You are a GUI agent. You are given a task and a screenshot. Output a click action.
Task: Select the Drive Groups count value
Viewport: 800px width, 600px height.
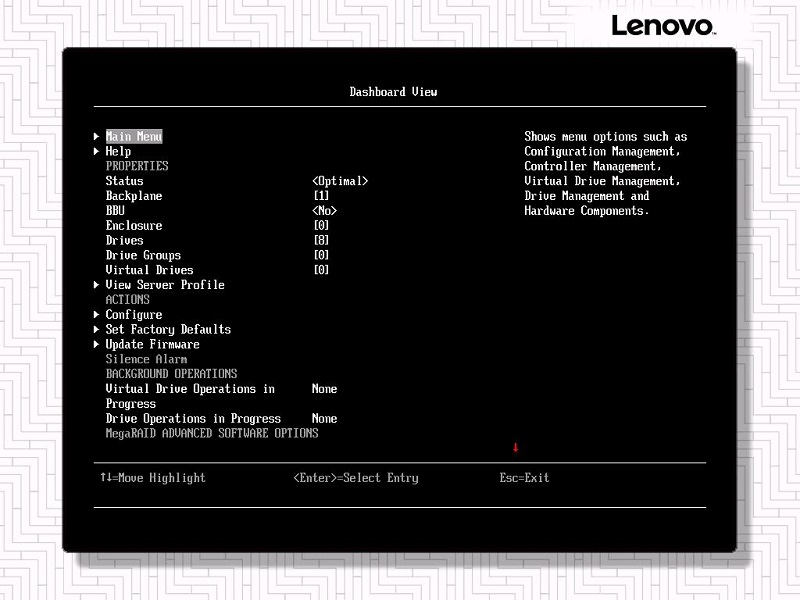coord(321,256)
